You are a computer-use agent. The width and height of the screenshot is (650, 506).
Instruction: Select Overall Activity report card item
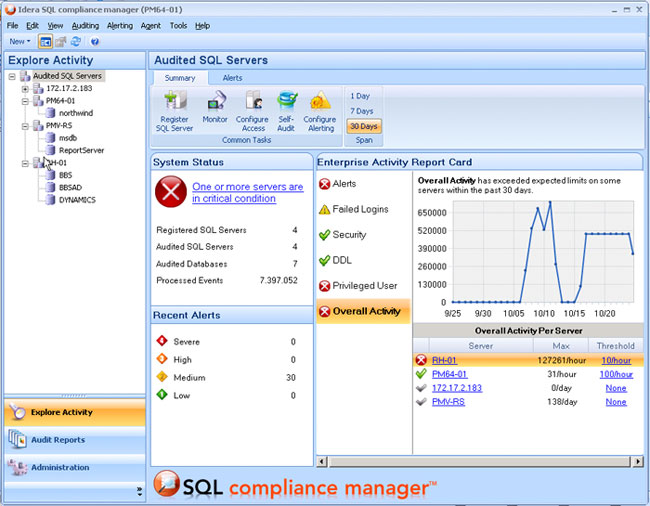point(363,311)
